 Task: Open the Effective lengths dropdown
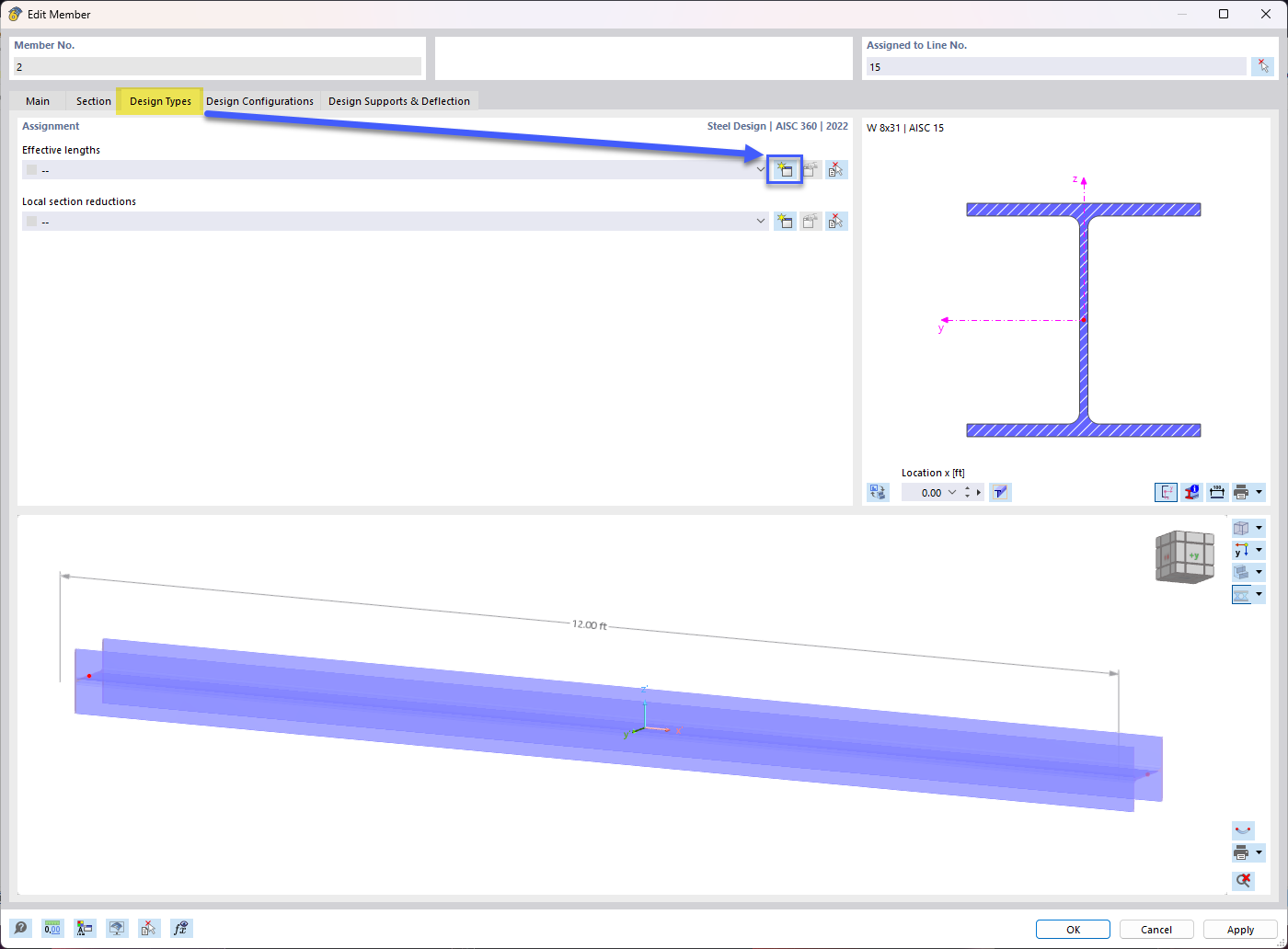coord(761,169)
